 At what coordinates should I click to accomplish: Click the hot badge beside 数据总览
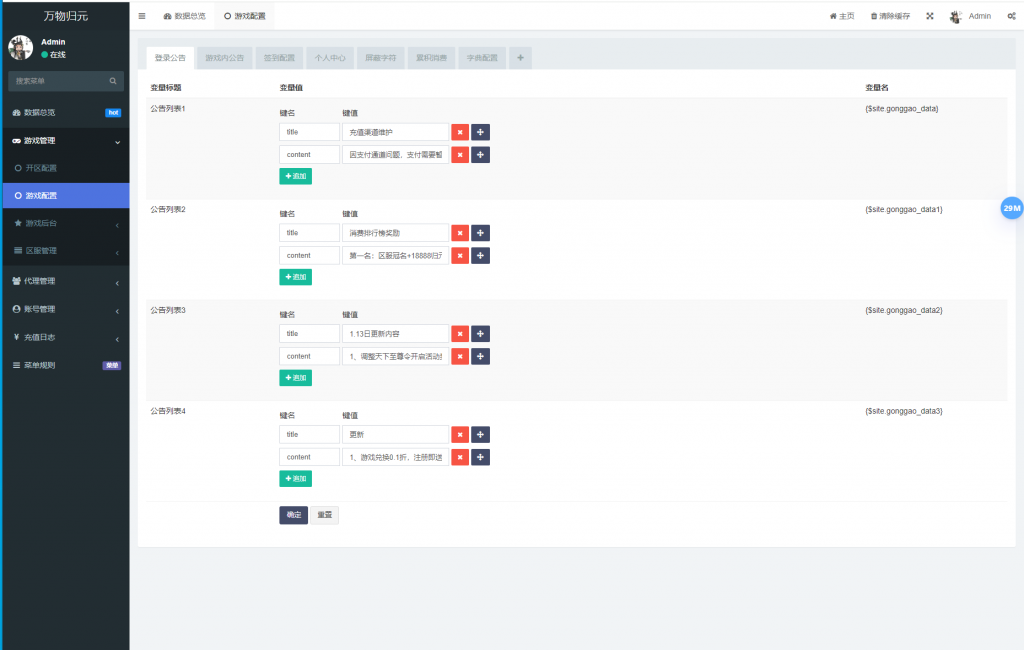pos(113,113)
